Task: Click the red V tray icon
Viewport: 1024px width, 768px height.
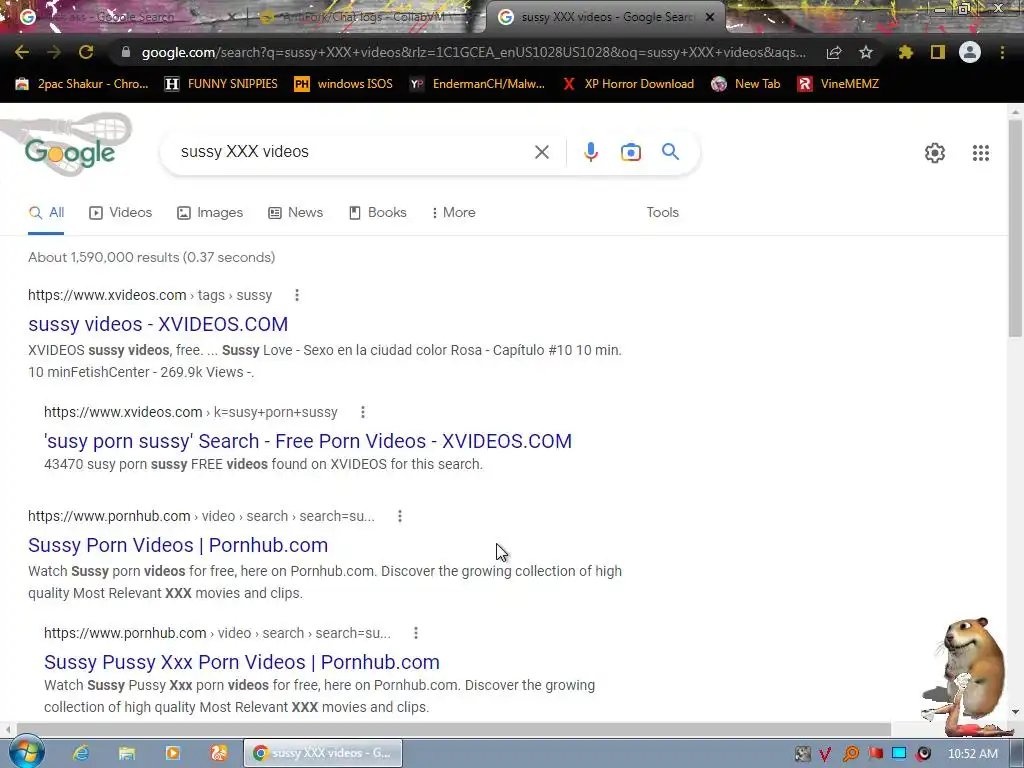Action: [825, 754]
